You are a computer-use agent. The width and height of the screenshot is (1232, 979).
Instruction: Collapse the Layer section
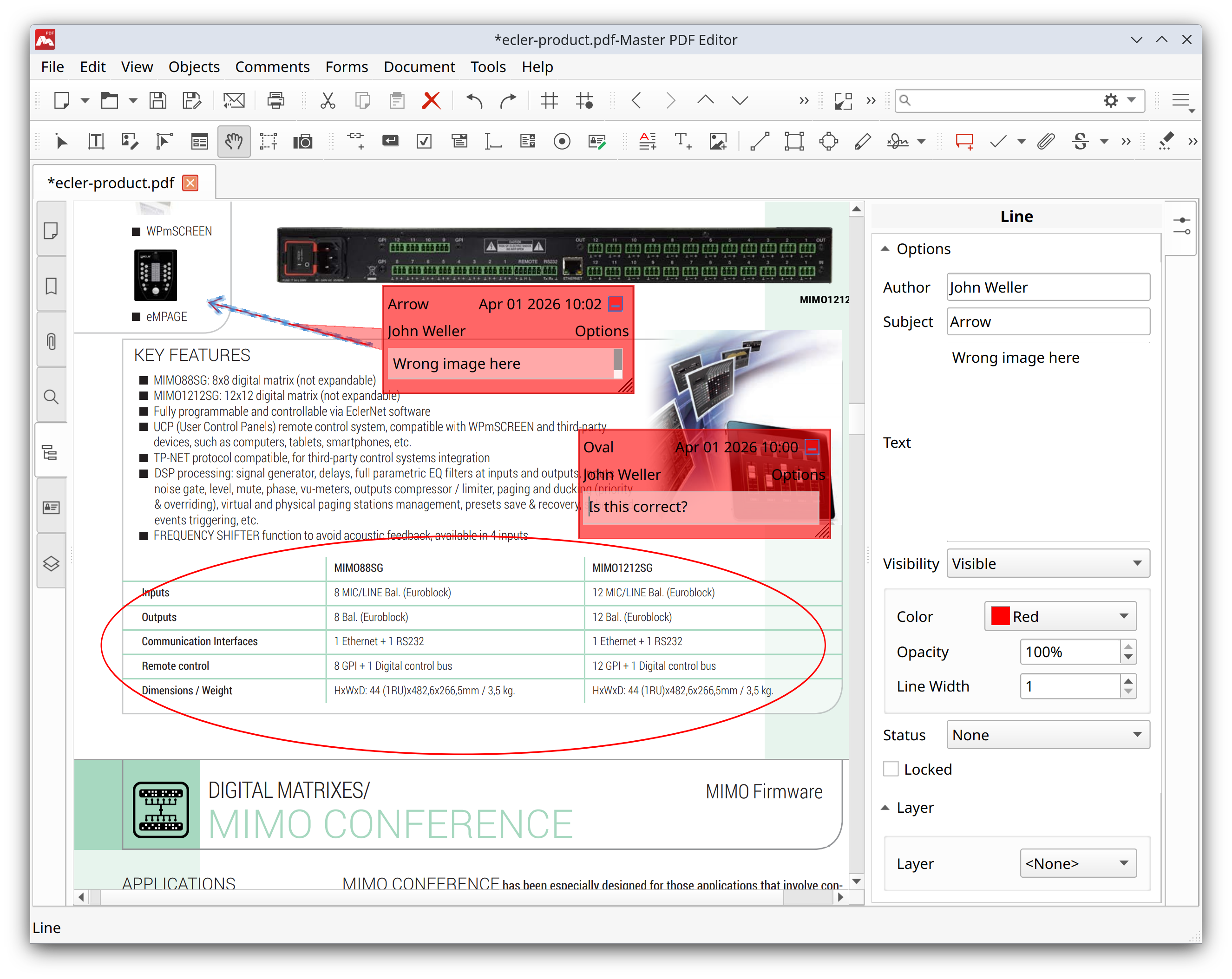885,807
